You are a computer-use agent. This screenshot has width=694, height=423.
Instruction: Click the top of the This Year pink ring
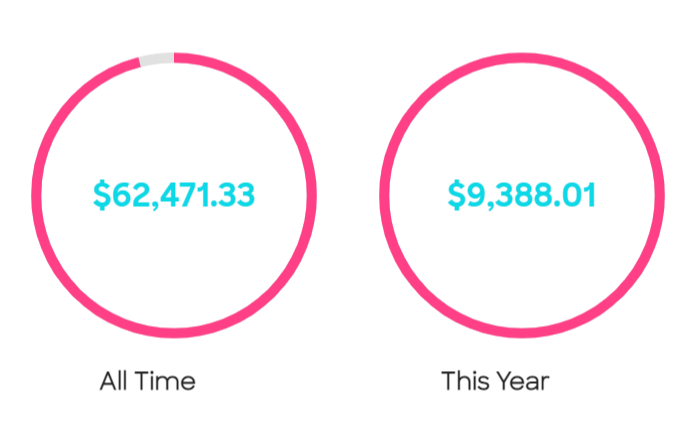point(522,58)
